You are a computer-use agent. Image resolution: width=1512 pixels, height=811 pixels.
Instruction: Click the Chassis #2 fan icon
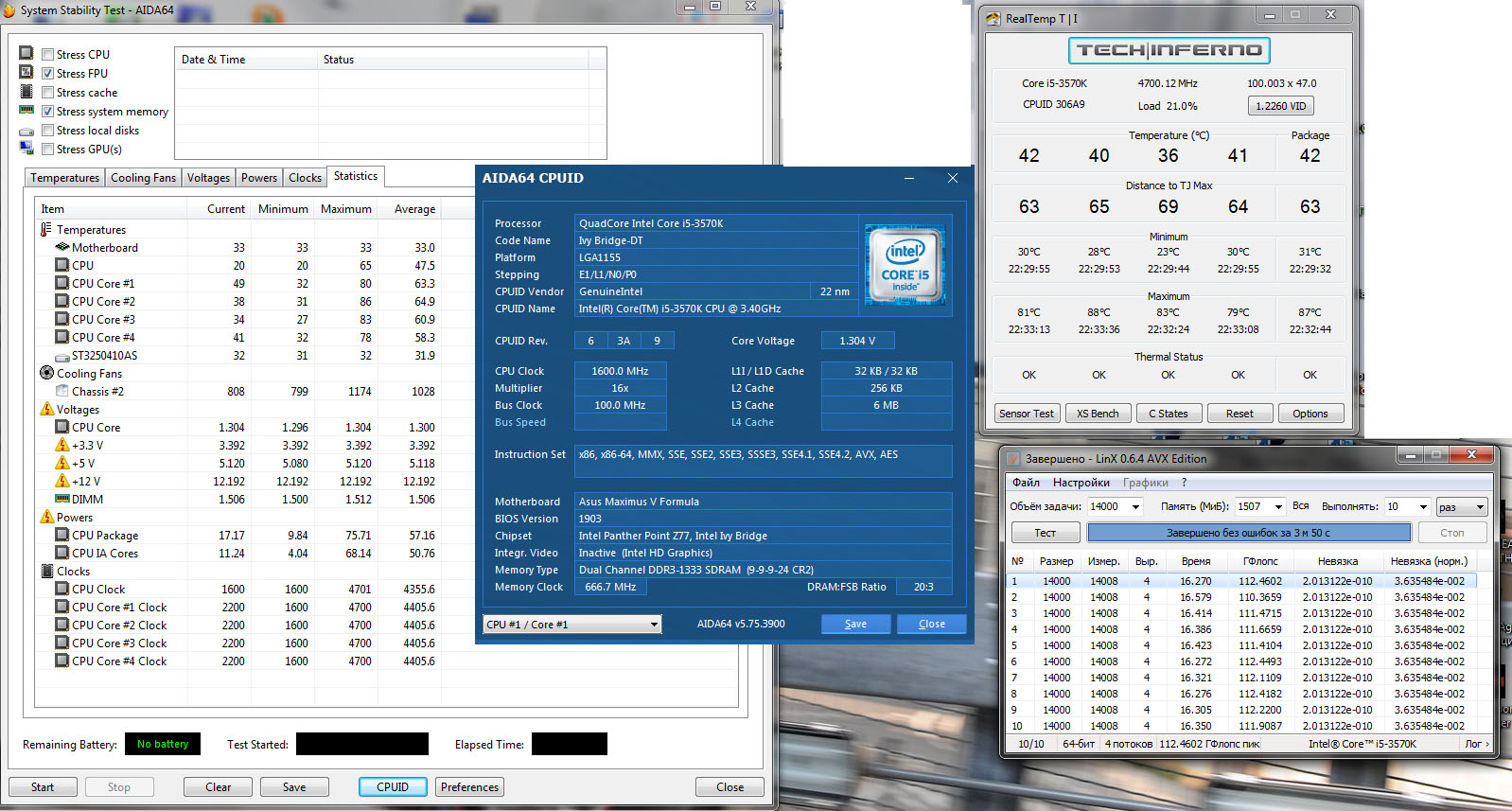[62, 391]
